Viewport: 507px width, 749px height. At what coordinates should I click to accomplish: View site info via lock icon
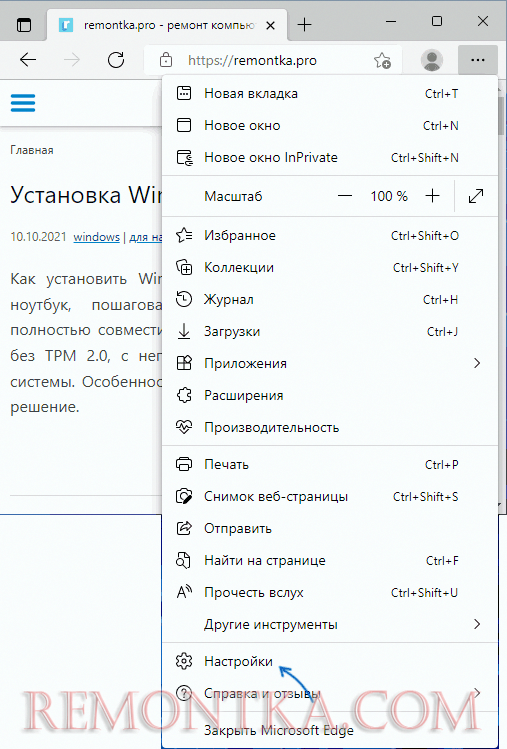(x=166, y=60)
